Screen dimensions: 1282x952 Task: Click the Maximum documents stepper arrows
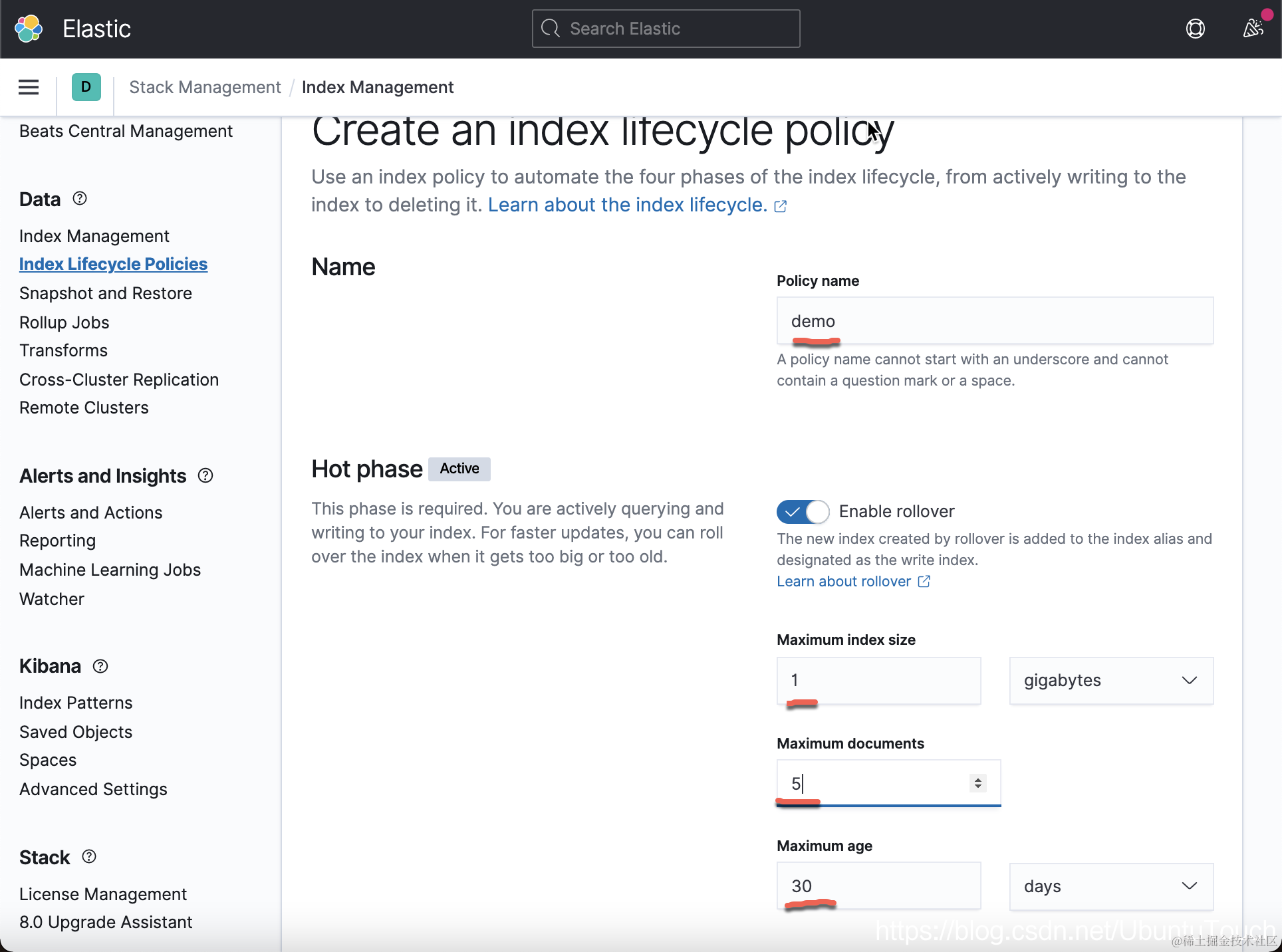[977, 783]
